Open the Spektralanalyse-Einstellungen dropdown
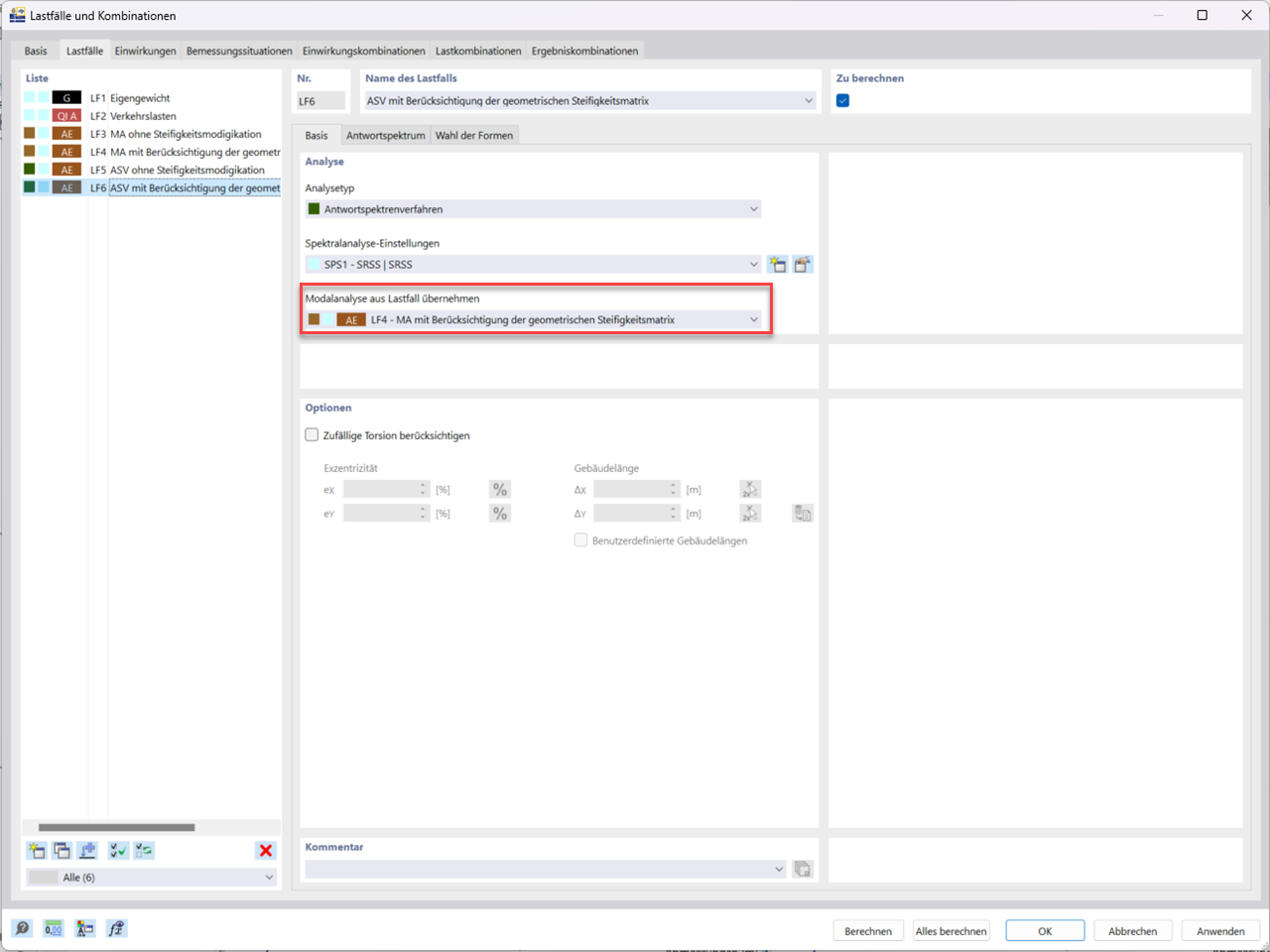This screenshot has height=952, width=1270. point(754,265)
